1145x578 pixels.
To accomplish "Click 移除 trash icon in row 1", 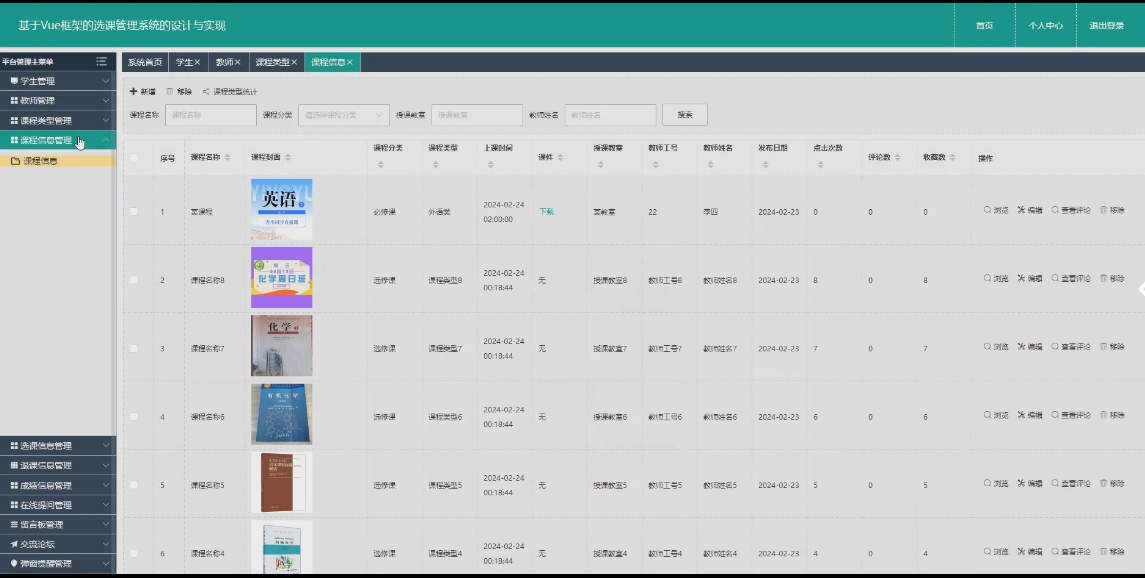I will pyautogui.click(x=1103, y=210).
